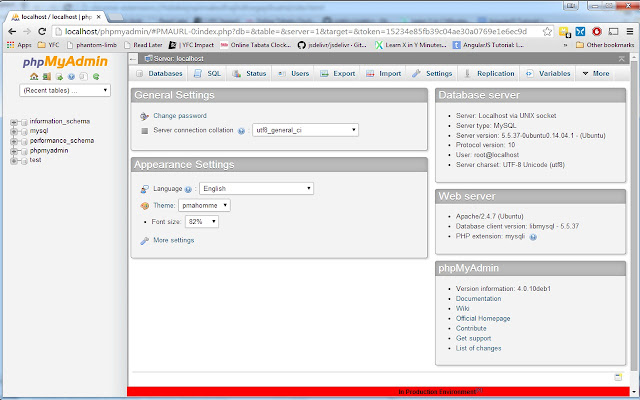The image size is (640, 400).
Task: Open the Font size dropdown showing 82%
Action: coord(202,222)
